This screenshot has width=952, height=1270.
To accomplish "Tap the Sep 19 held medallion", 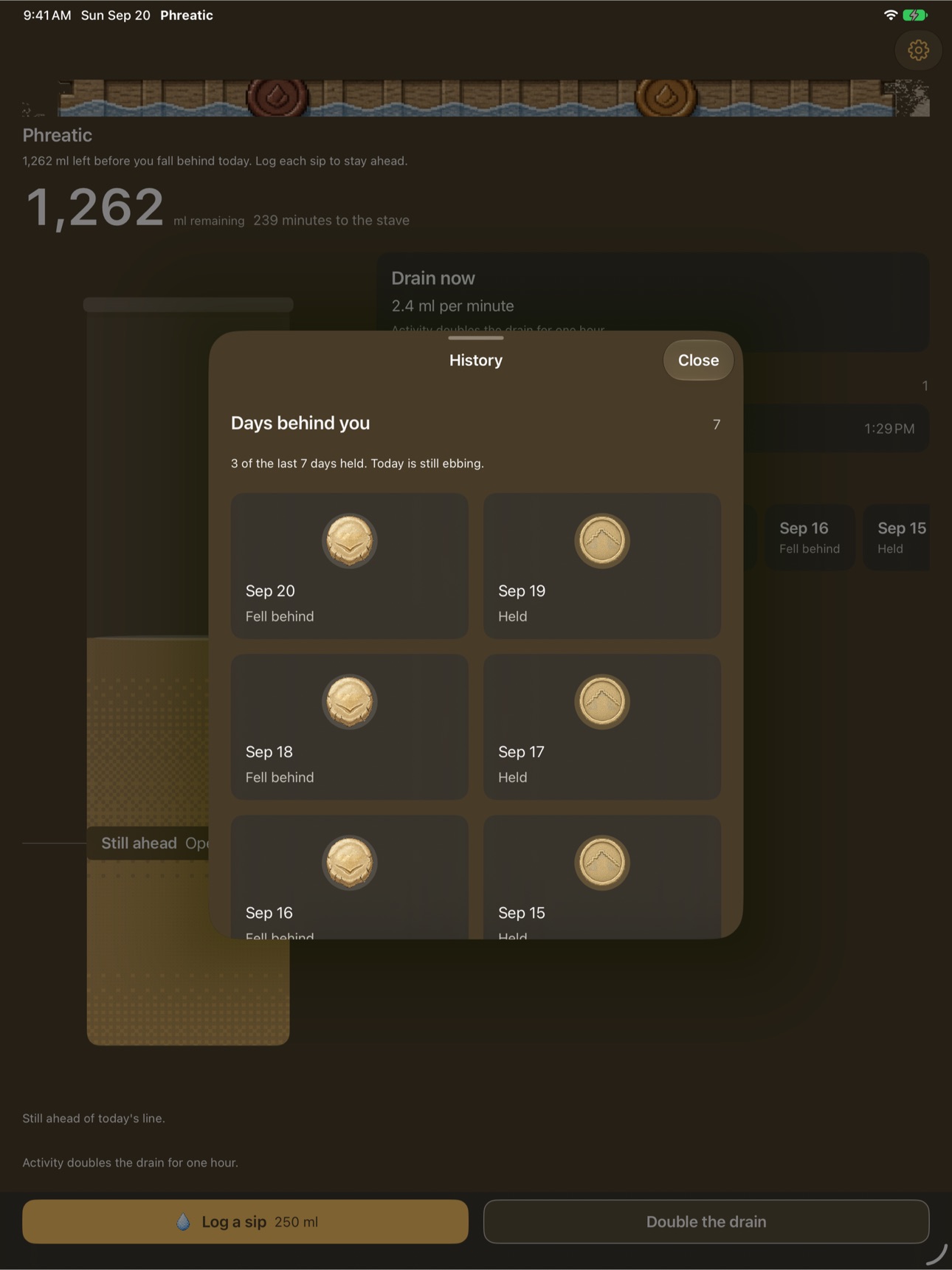I will point(602,540).
